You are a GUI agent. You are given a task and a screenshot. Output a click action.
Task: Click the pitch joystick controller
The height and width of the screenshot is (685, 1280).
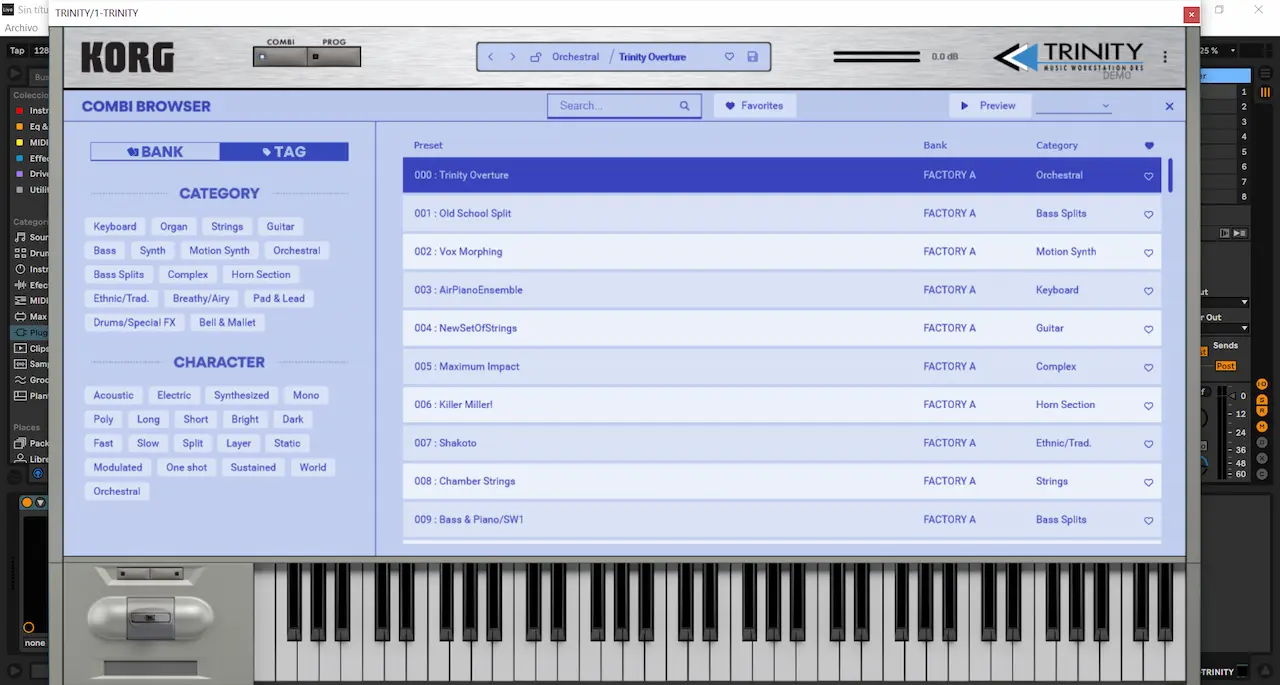click(x=150, y=618)
